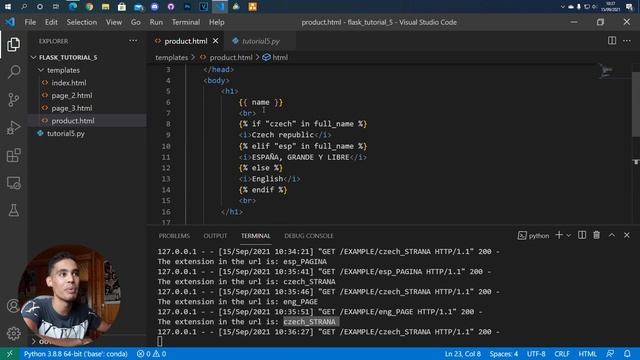The width and height of the screenshot is (640, 360).
Task: Open the Go menu
Action: pos(136,22)
